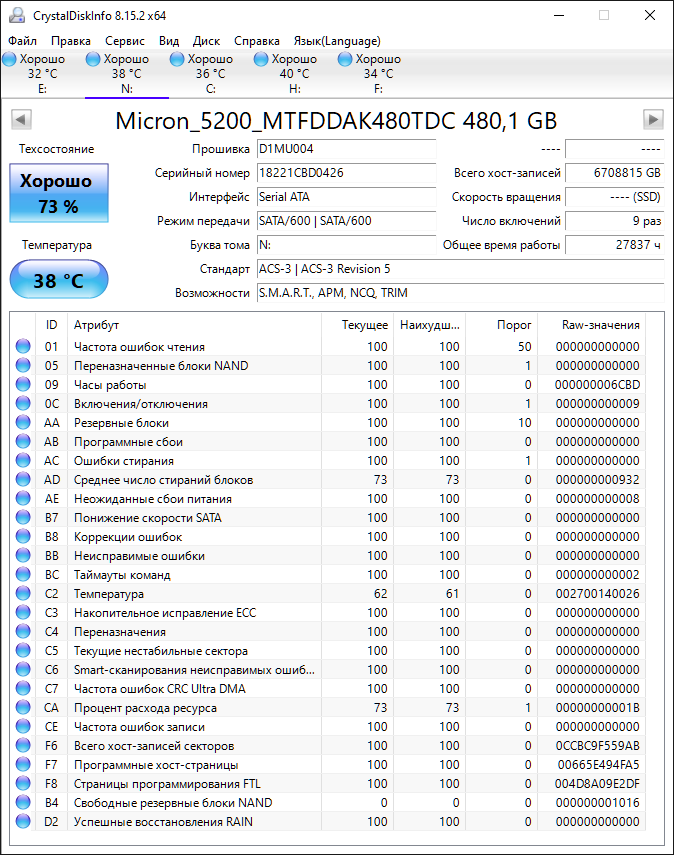Image resolution: width=674 pixels, height=855 pixels.
Task: Click 'Текущие нестабильные сектора' attribute text
Action: [160, 651]
